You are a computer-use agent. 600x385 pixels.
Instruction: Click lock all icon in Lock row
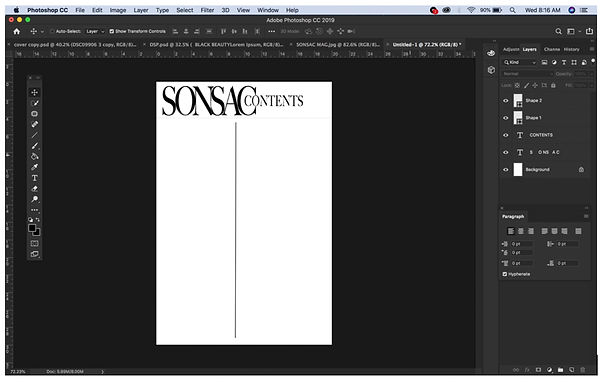click(553, 85)
